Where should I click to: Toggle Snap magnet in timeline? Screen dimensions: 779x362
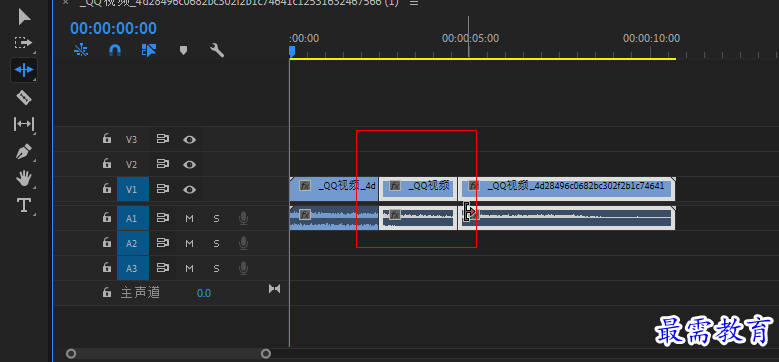tap(115, 50)
